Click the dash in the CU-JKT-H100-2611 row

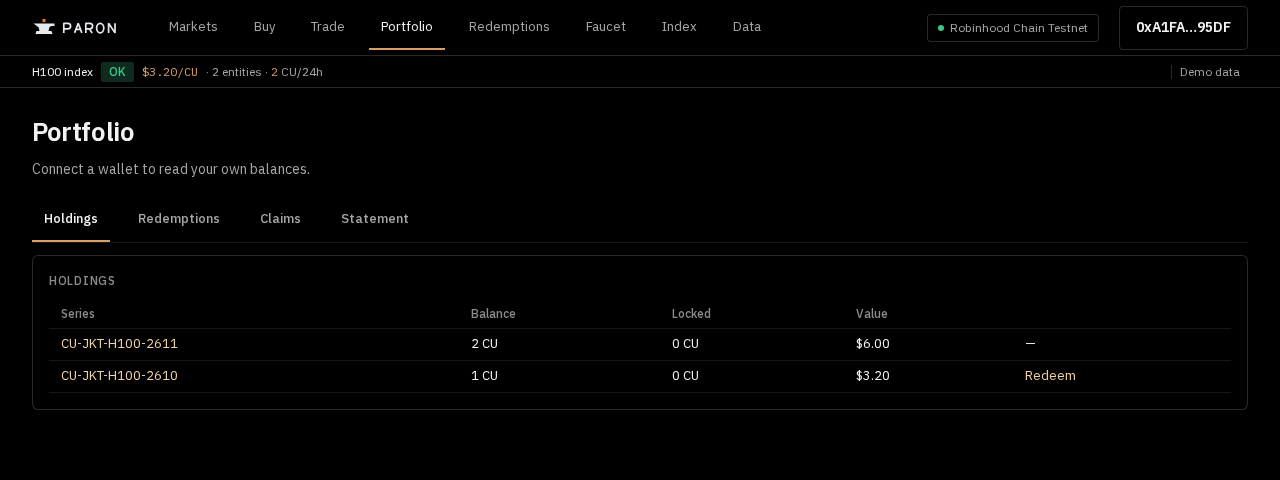1030,344
